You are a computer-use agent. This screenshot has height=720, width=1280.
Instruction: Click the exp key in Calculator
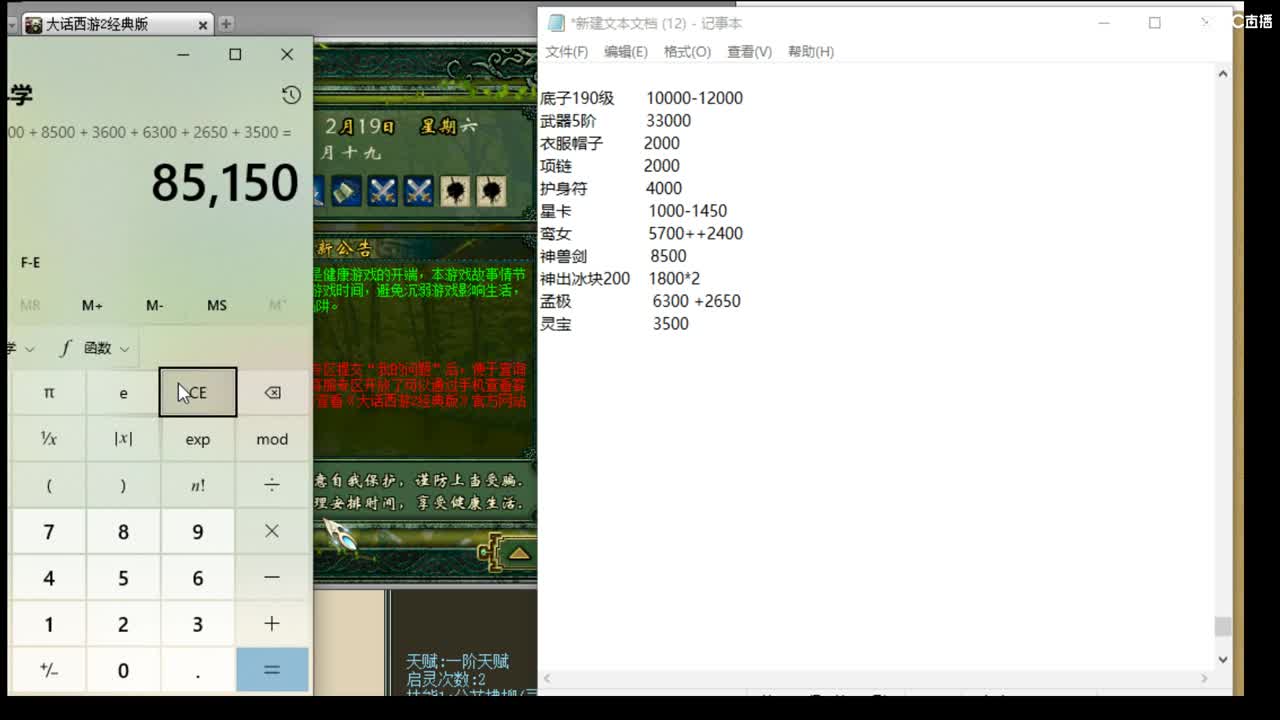[198, 439]
